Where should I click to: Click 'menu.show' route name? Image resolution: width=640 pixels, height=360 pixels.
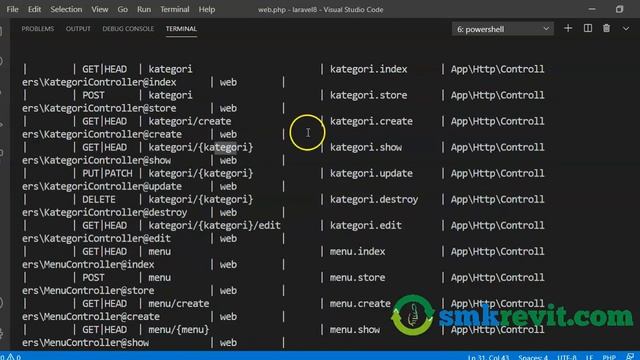(x=355, y=330)
